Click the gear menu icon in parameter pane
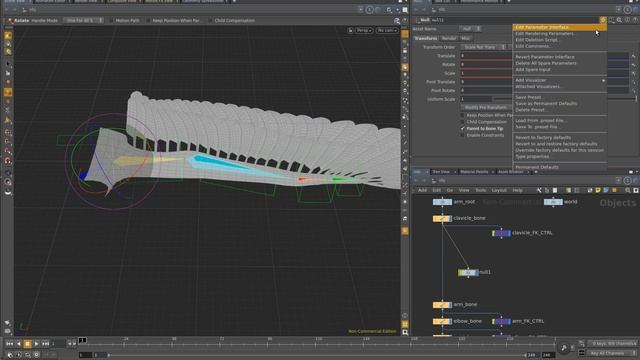The image size is (640, 360). [603, 20]
